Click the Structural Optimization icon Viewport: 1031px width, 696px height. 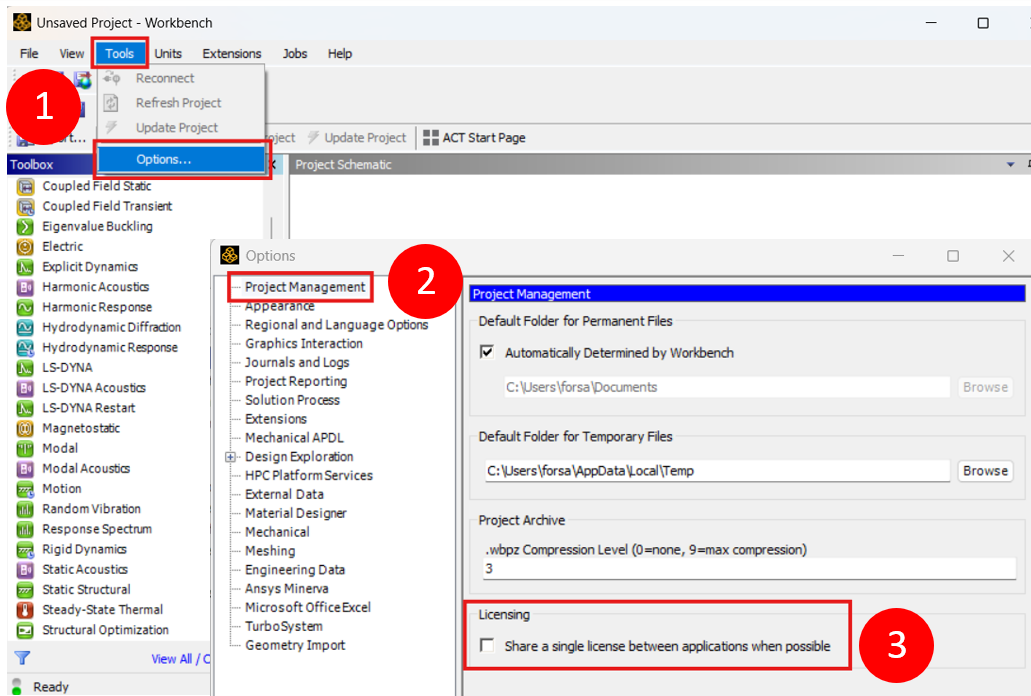point(25,630)
